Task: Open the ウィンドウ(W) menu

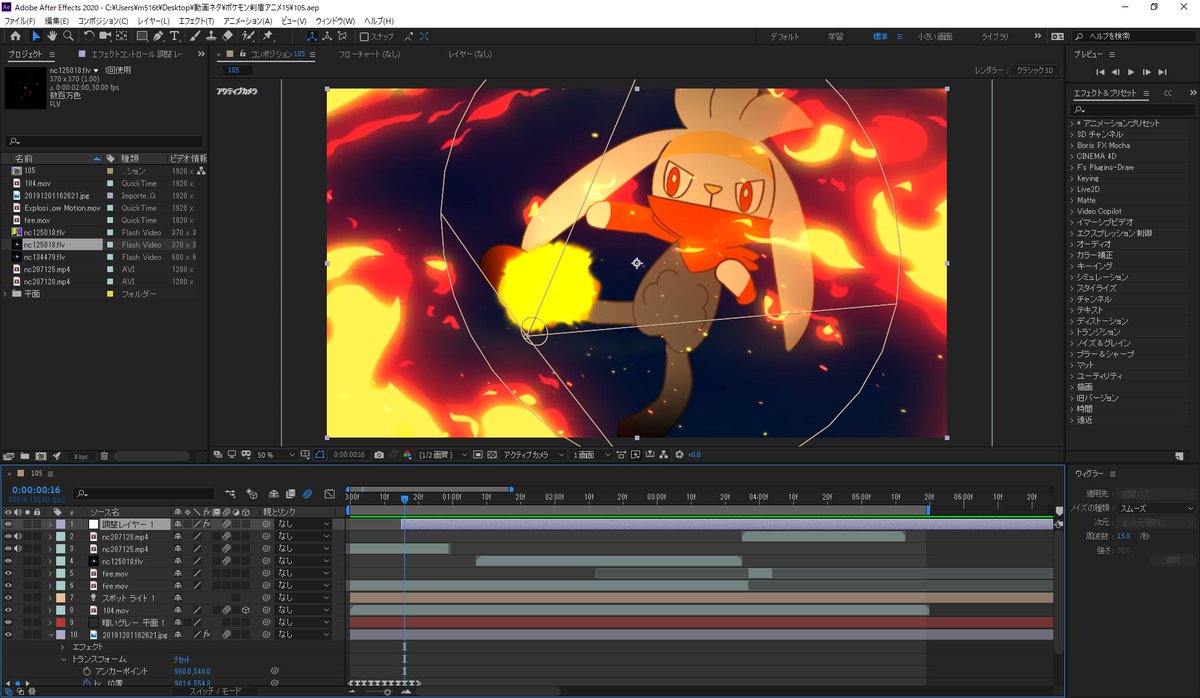Action: (334, 20)
